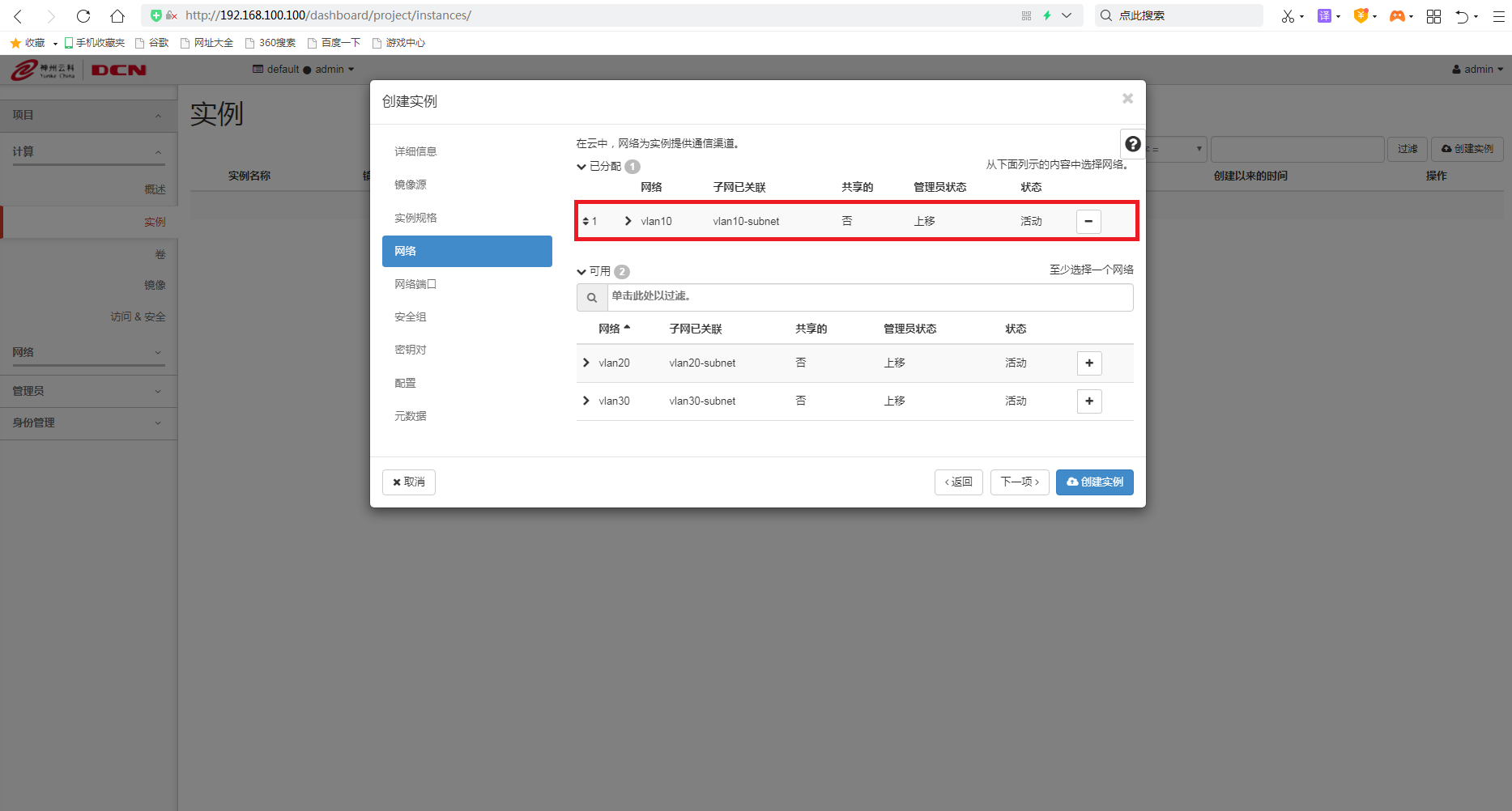Sort available list by 网络 column
Image resolution: width=1512 pixels, height=811 pixels.
coord(614,329)
